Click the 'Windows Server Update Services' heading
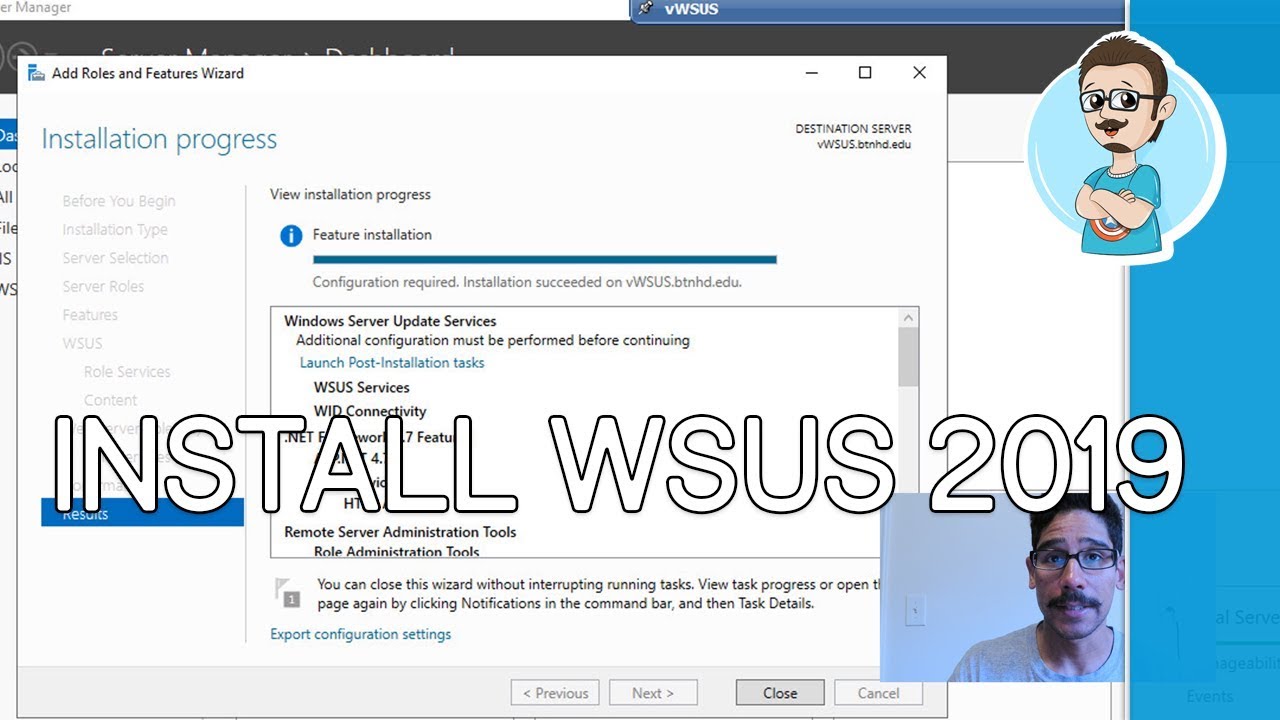Viewport: 1280px width, 720px height. (390, 321)
